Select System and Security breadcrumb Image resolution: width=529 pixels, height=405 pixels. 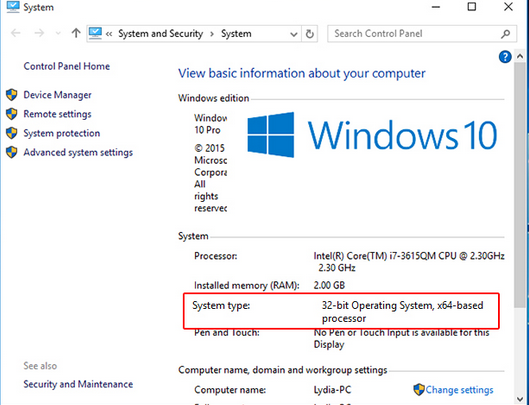(161, 34)
